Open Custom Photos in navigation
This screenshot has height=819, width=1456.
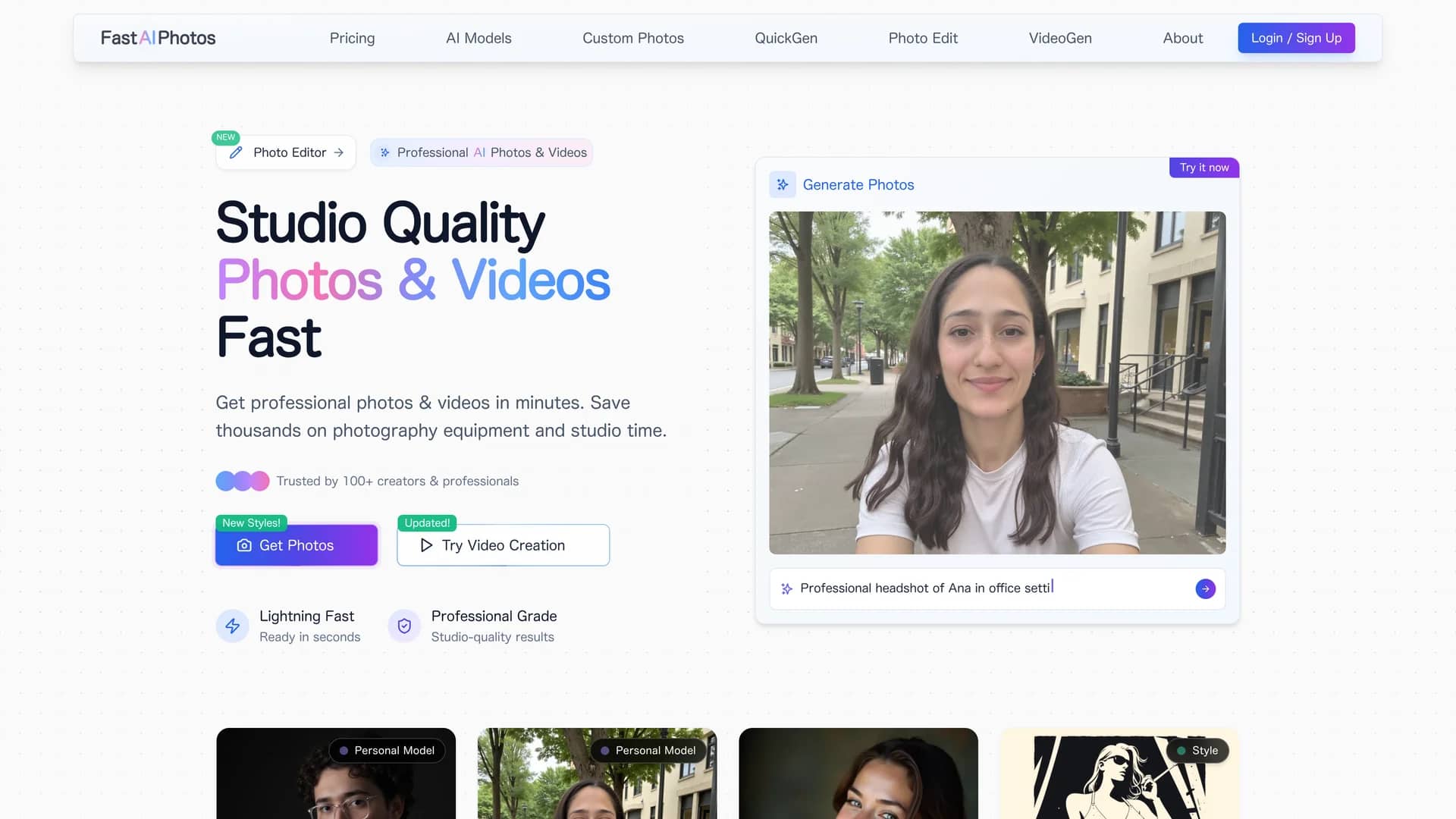[633, 38]
